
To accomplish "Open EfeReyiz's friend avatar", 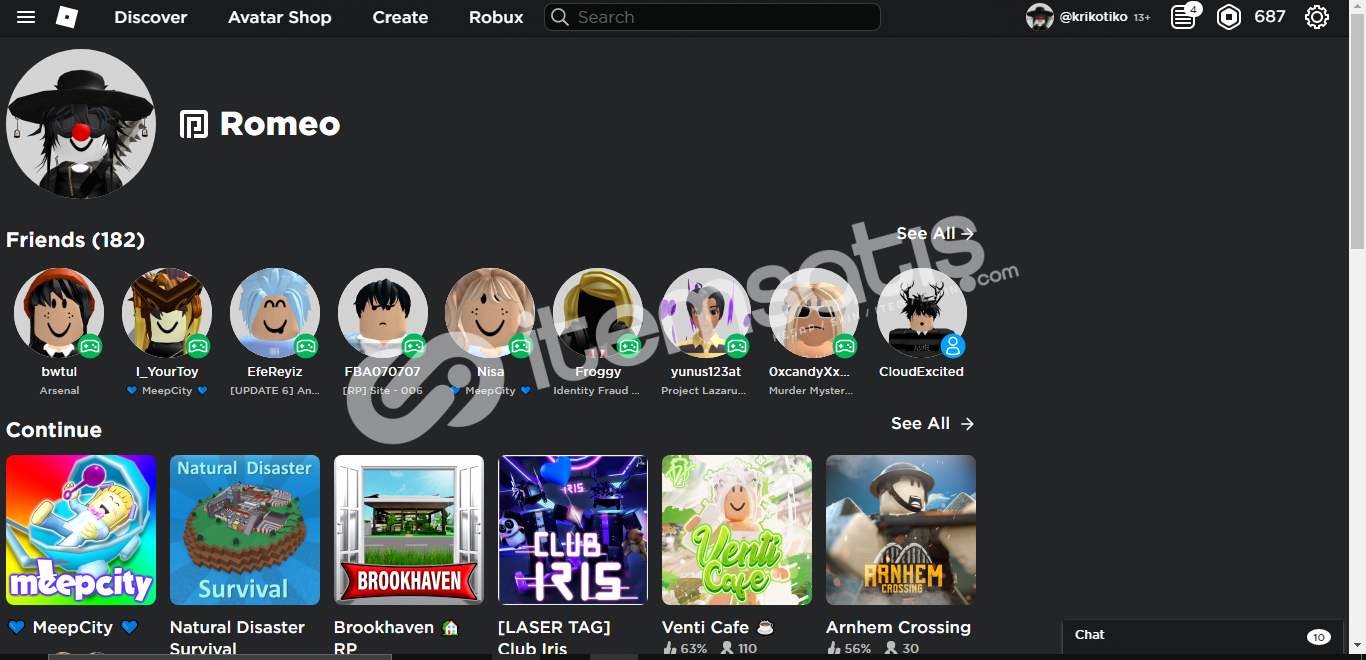I will pyautogui.click(x=275, y=313).
